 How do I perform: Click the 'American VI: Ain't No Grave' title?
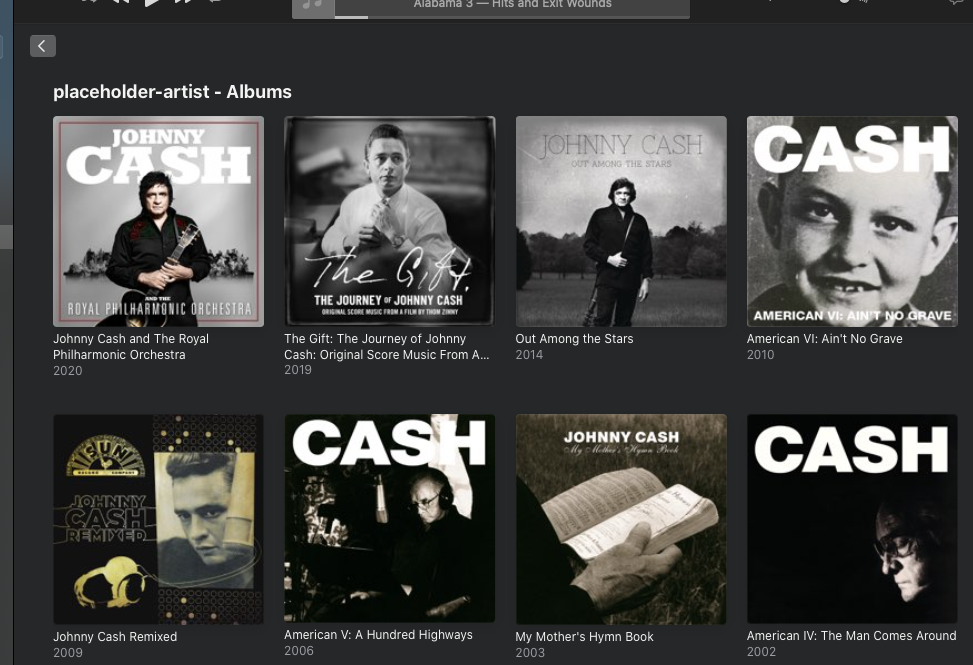coord(825,339)
